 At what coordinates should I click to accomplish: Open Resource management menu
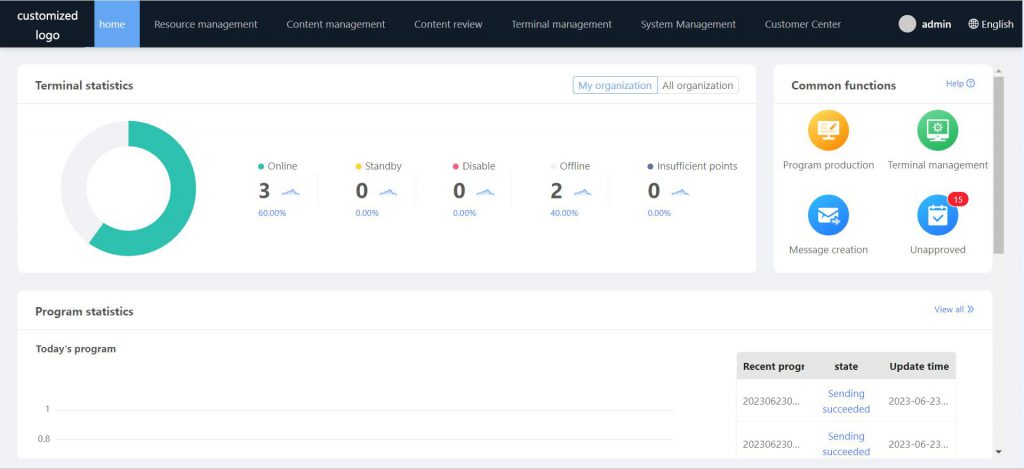pos(205,24)
